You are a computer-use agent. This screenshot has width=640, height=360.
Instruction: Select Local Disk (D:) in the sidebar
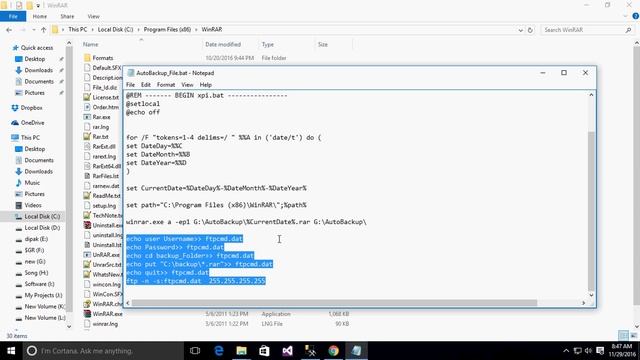pyautogui.click(x=42, y=228)
